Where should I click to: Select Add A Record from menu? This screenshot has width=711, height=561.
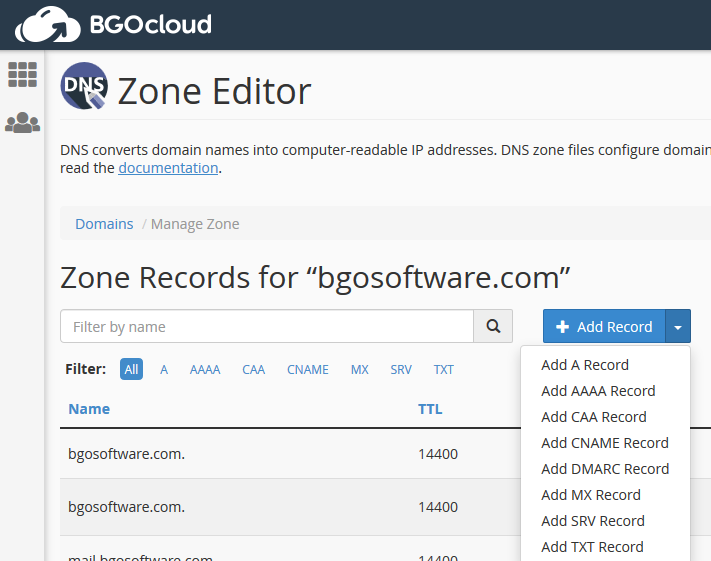point(585,365)
